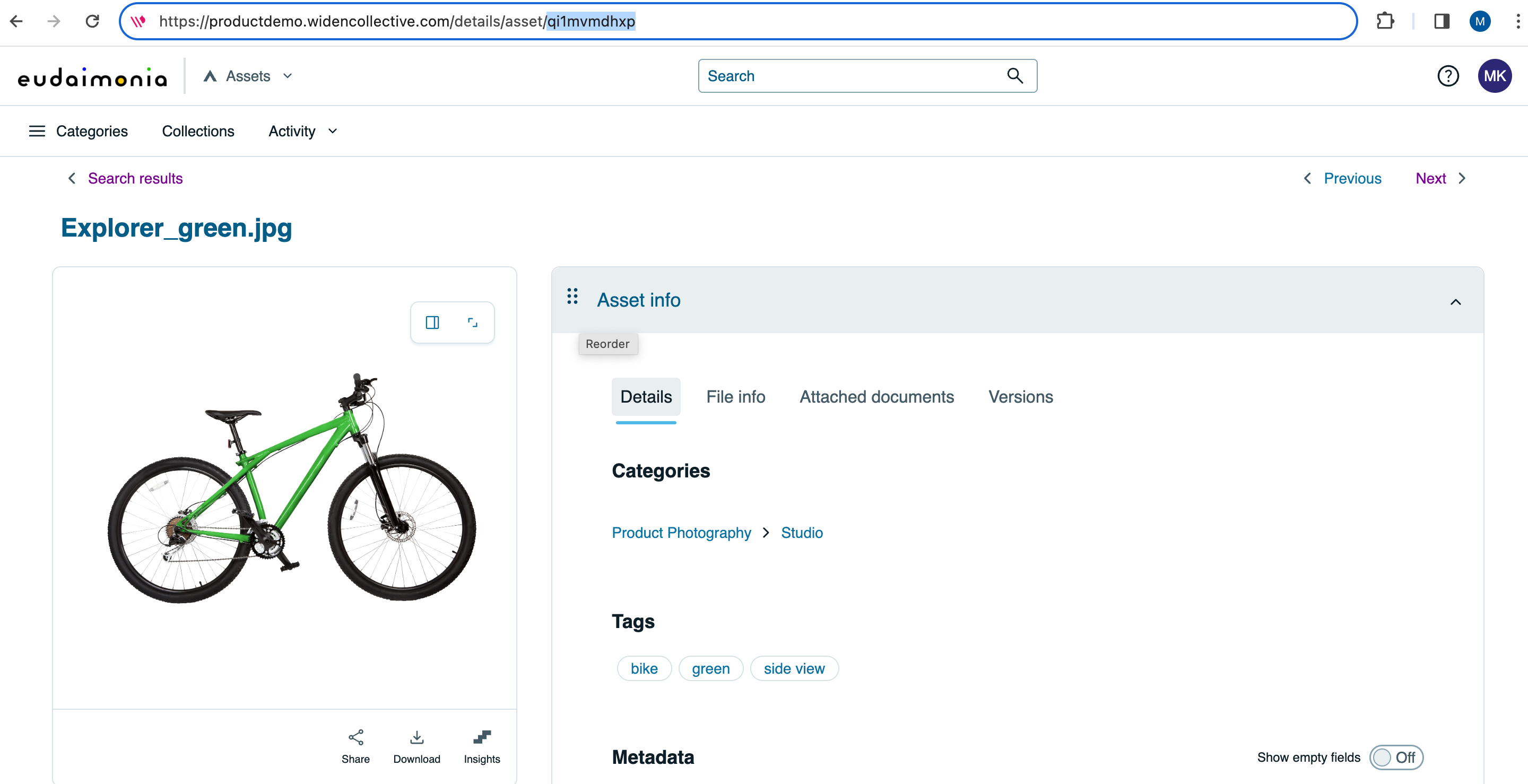Open the Assets app dropdown
Image resolution: width=1528 pixels, height=784 pixels.
click(x=248, y=76)
